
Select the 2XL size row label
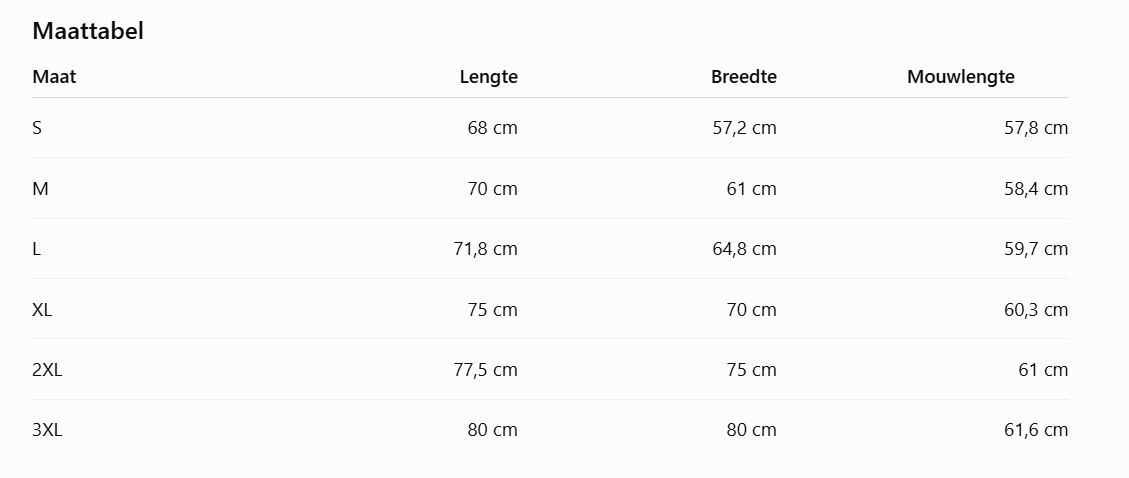[x=48, y=370]
